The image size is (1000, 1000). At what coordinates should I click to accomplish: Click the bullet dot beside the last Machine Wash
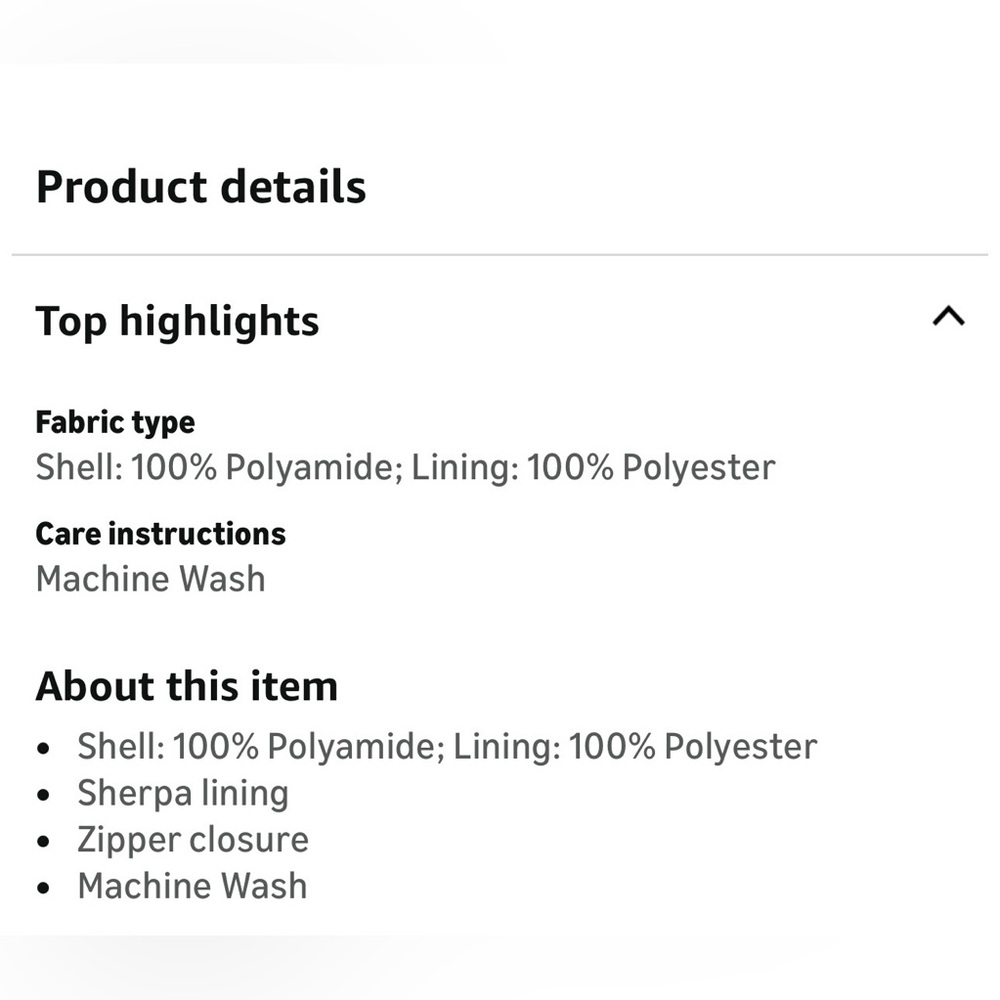[43, 888]
